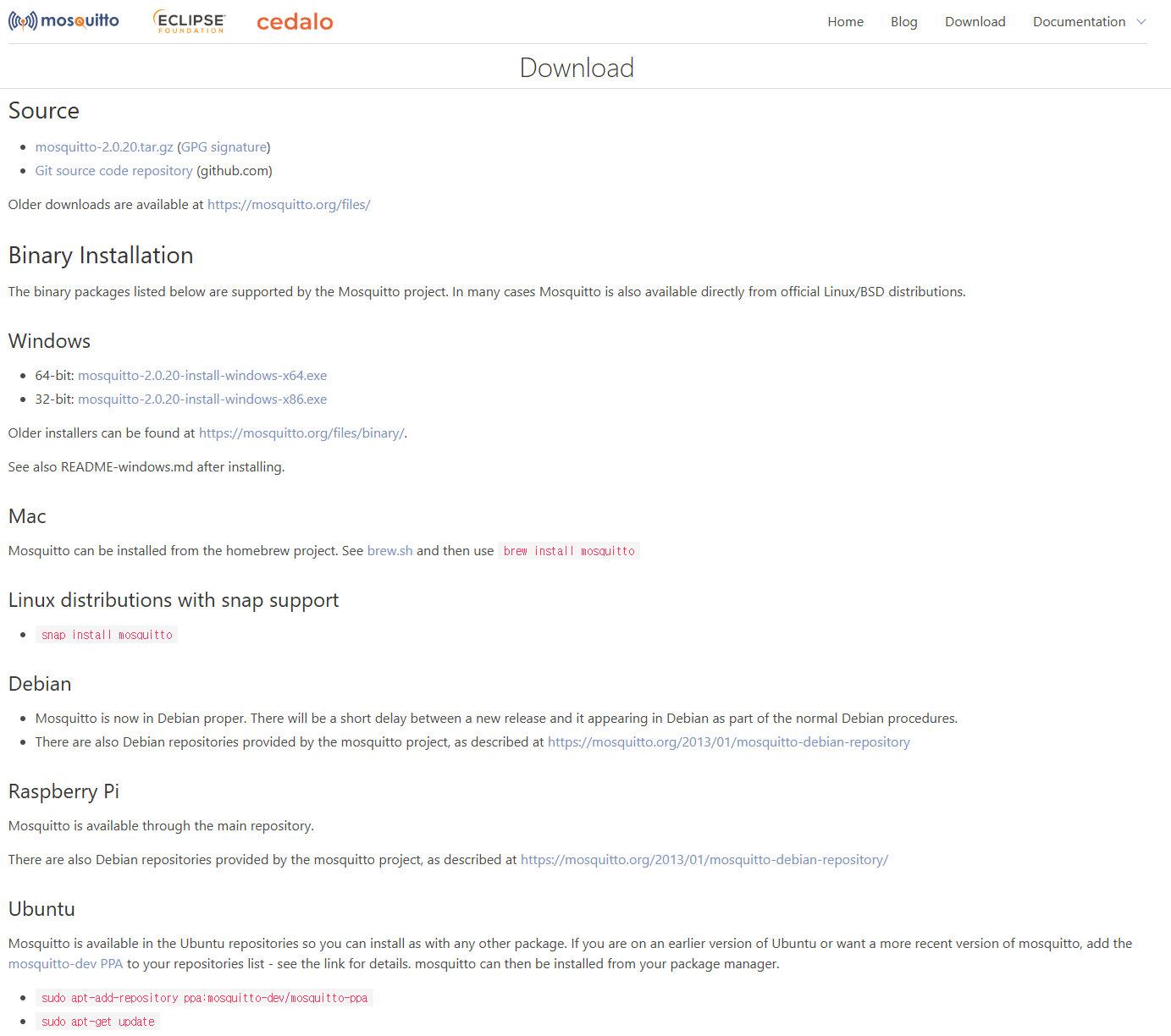This screenshot has height=1036, width=1171.
Task: Select Download in the navigation bar
Action: tap(975, 22)
